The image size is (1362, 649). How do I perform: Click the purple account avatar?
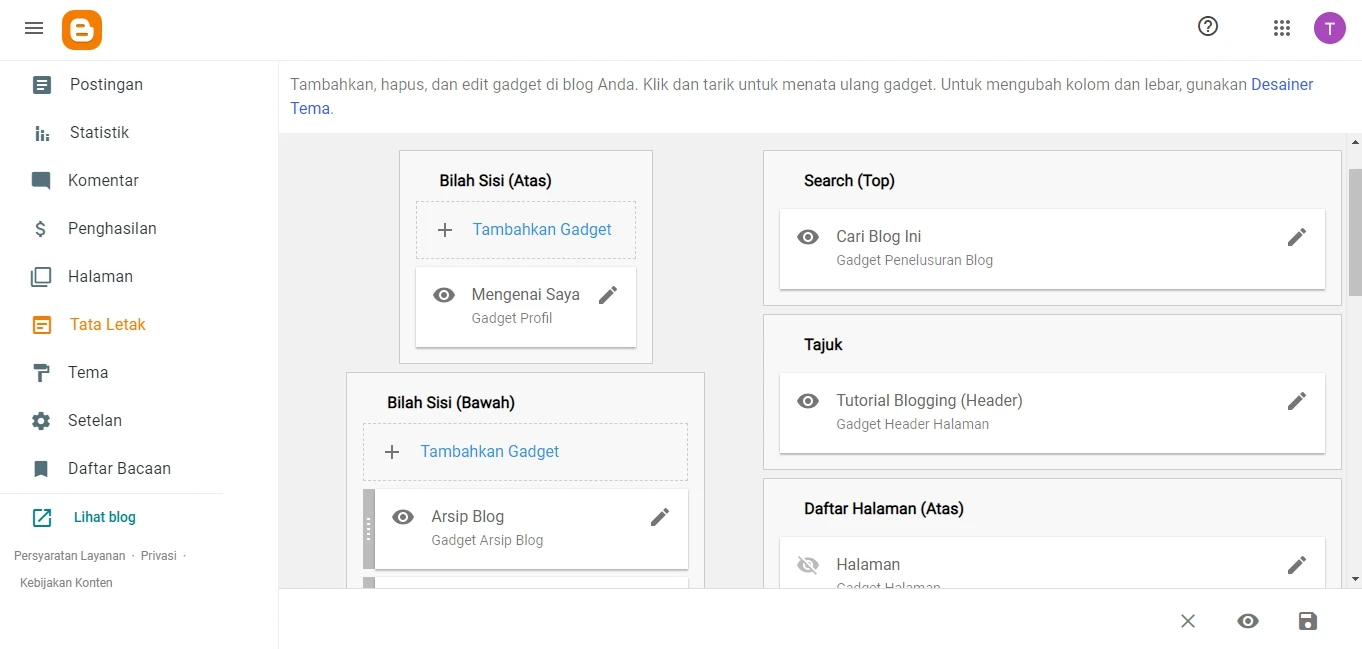point(1329,28)
